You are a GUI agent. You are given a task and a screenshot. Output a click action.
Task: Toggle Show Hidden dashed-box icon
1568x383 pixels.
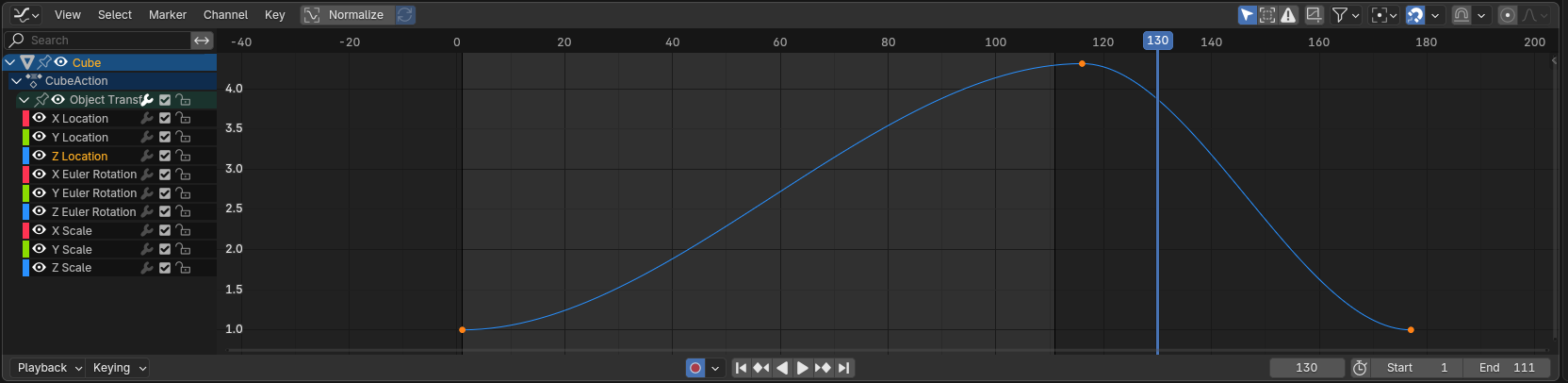tap(1267, 15)
